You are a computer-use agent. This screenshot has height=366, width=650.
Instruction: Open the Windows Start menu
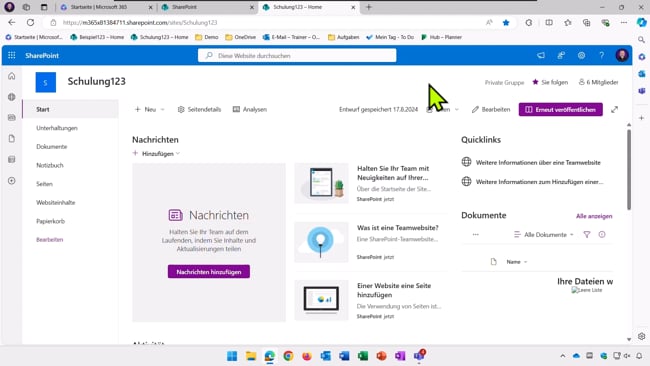[232, 356]
